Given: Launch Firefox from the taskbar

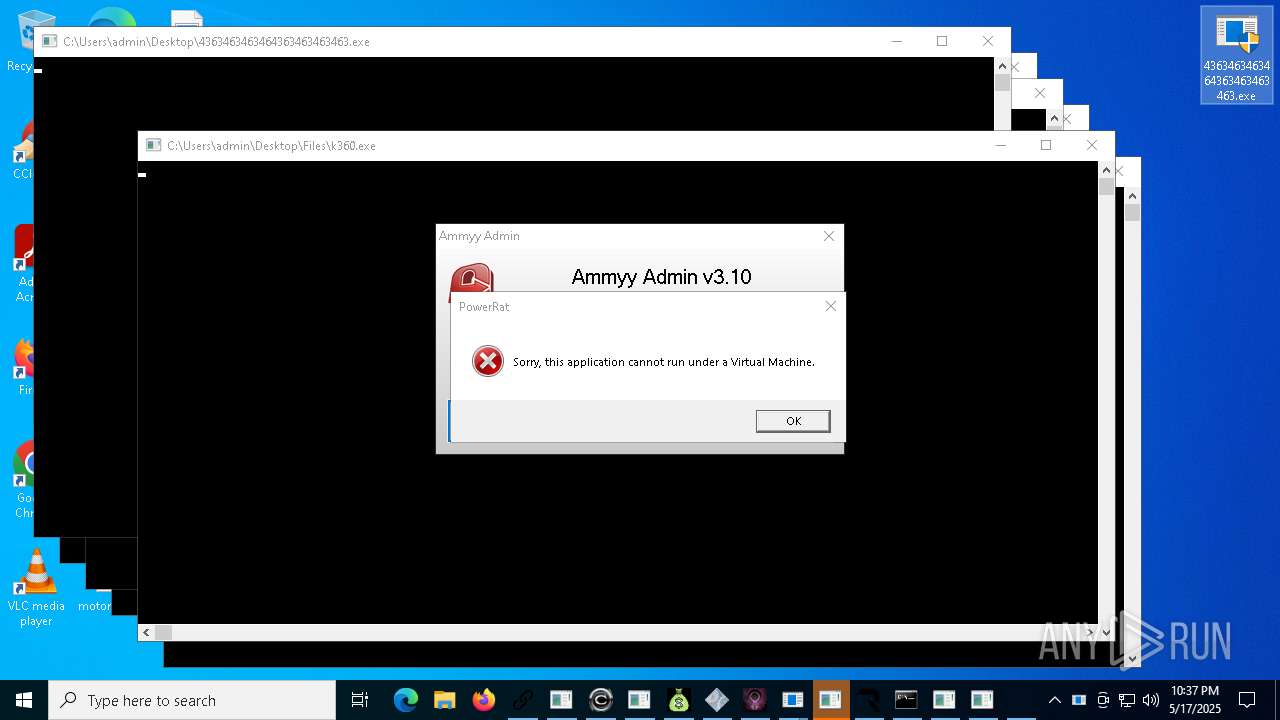Looking at the screenshot, I should coord(483,700).
